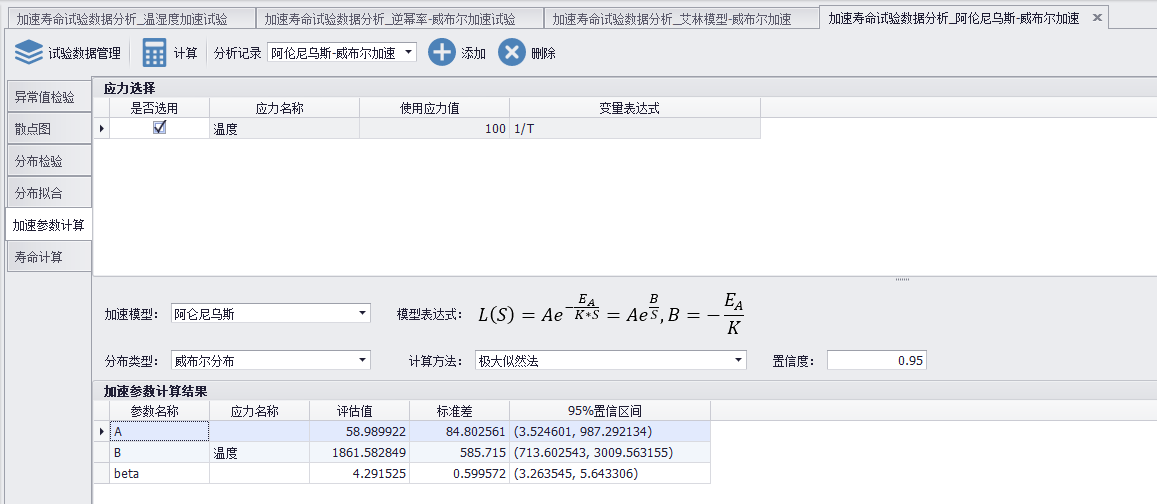Click the 变量表达式 column header
The image size is (1157, 504).
click(x=635, y=108)
